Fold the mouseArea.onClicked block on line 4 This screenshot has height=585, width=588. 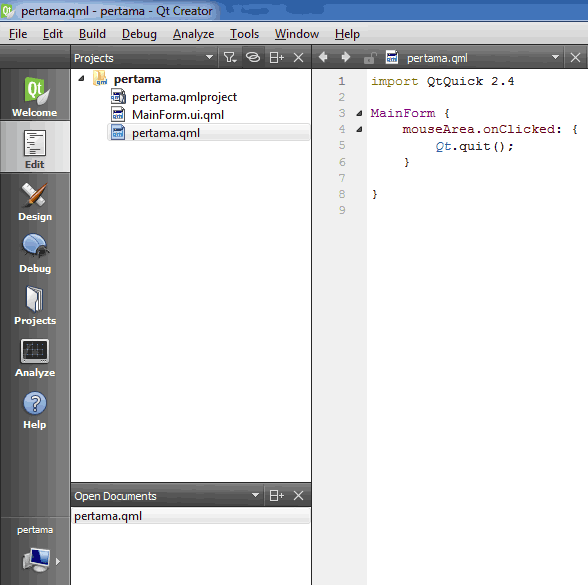359,129
